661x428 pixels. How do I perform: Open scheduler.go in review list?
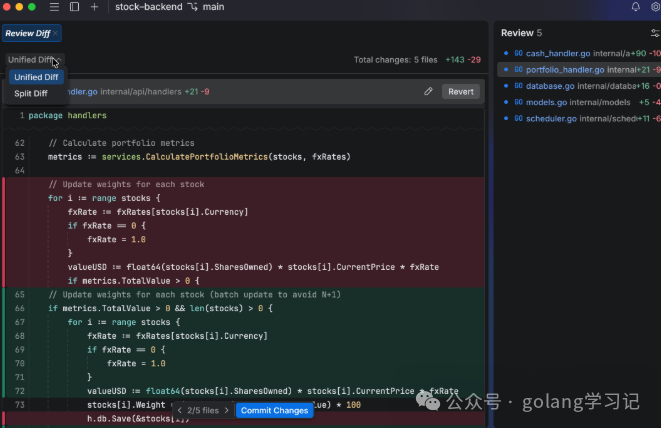579,118
